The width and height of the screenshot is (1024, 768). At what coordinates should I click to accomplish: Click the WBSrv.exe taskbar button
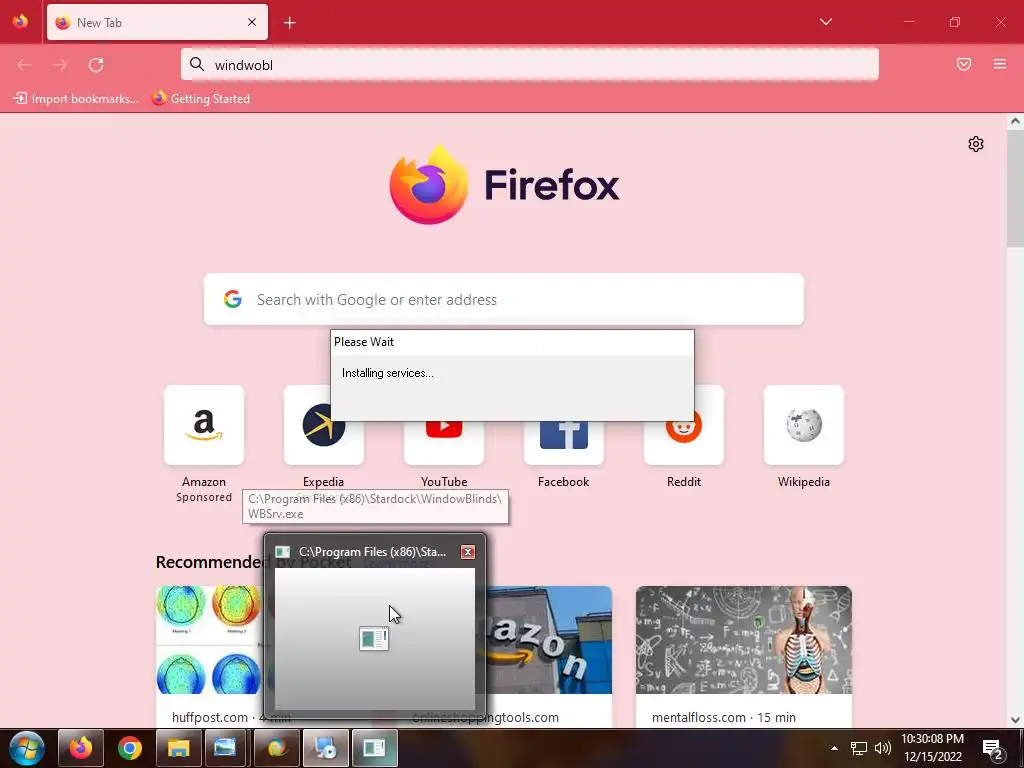pos(375,748)
